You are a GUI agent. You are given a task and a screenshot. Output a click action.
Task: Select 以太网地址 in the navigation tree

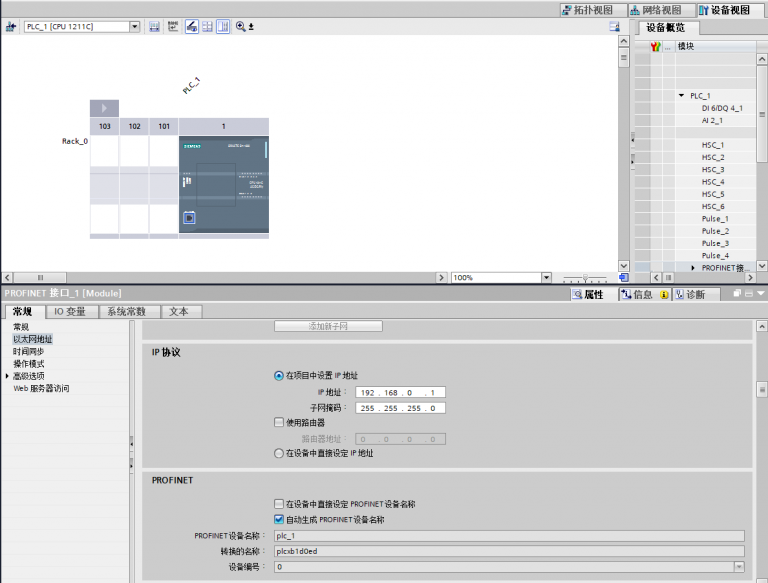(33, 339)
